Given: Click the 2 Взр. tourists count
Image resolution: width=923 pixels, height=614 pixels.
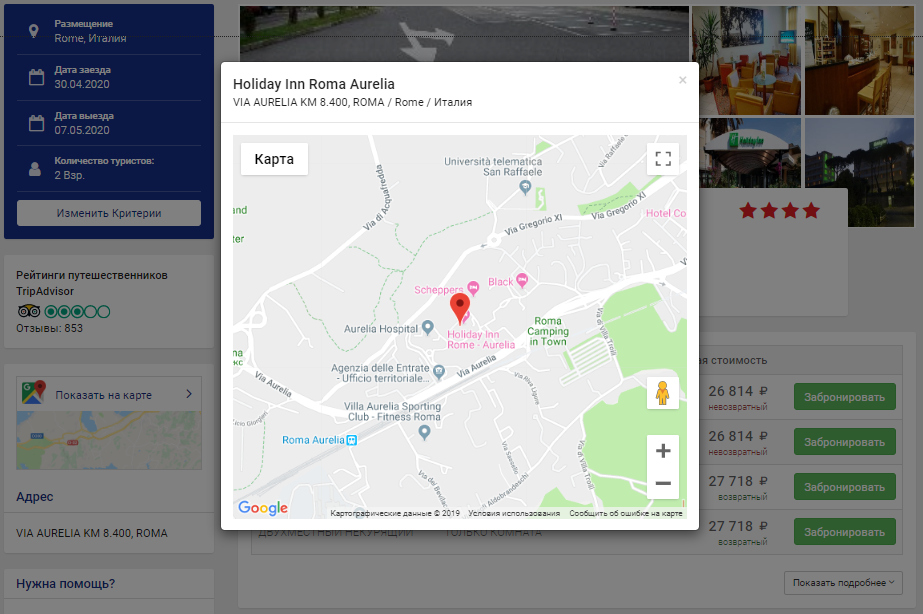Looking at the screenshot, I should 69,175.
